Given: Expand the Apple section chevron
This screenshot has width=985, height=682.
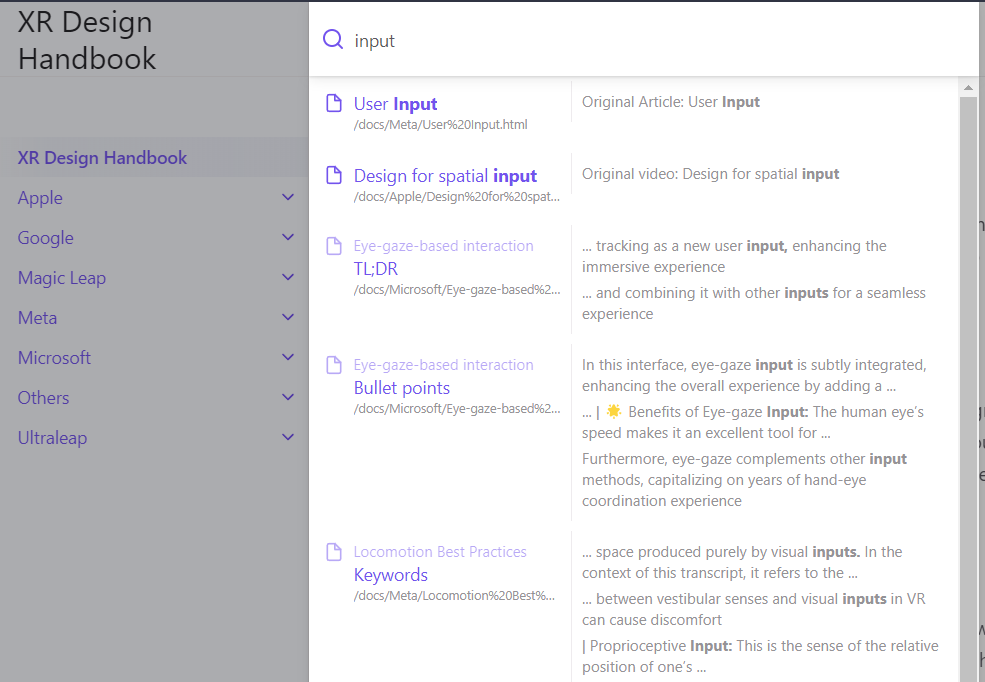Looking at the screenshot, I should 288,197.
